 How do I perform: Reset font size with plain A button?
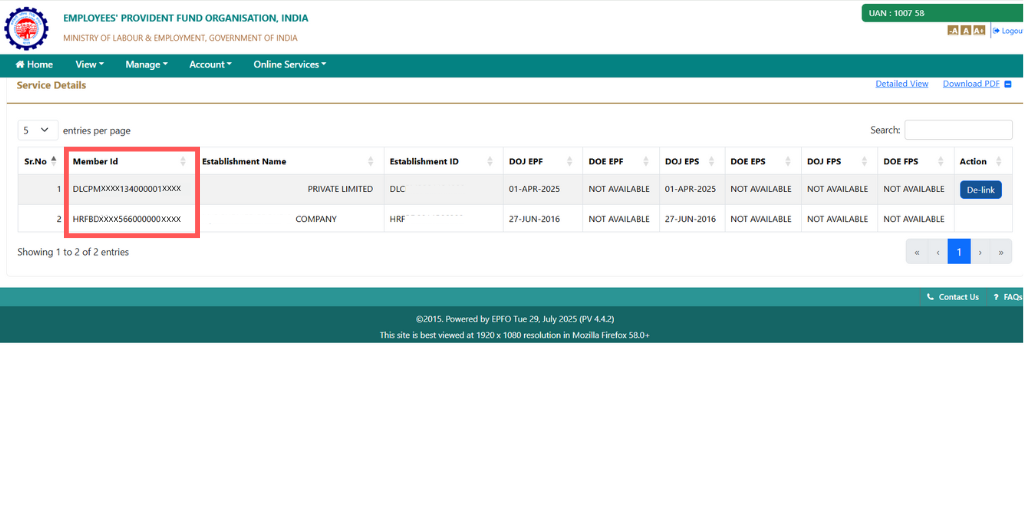pos(966,31)
